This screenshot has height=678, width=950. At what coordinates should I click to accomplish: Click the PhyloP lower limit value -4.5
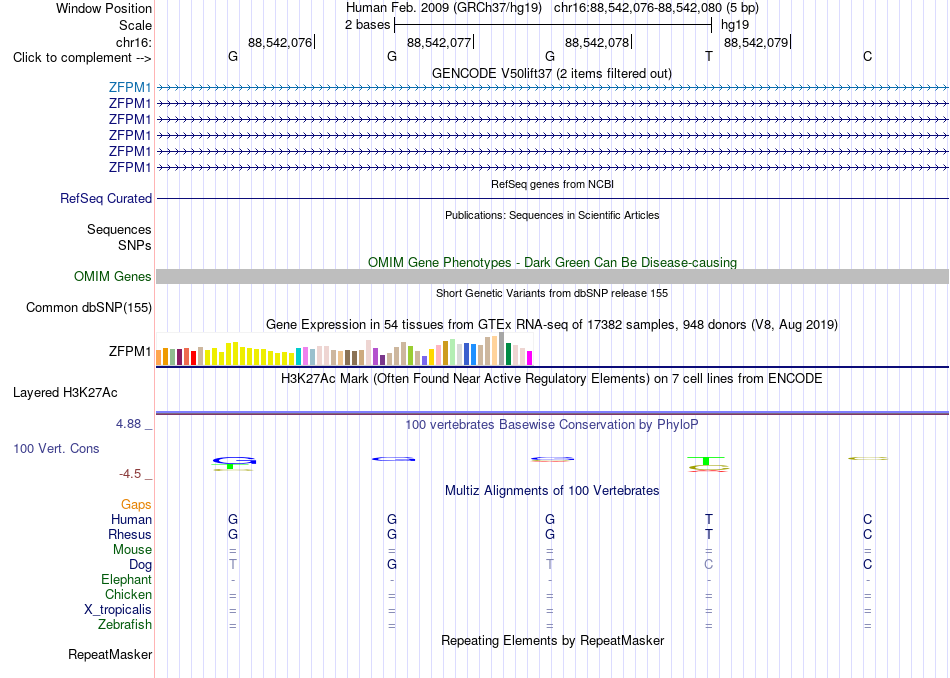[x=130, y=474]
